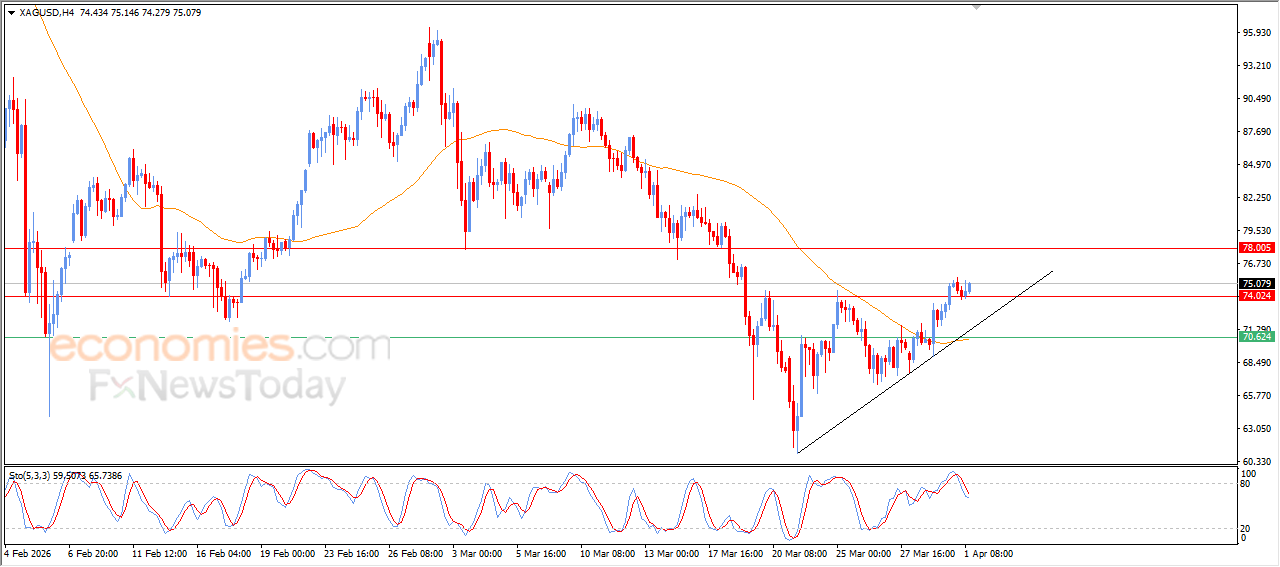Click the 82.250 price axis value
The width and height of the screenshot is (1280, 567).
[x=1256, y=198]
